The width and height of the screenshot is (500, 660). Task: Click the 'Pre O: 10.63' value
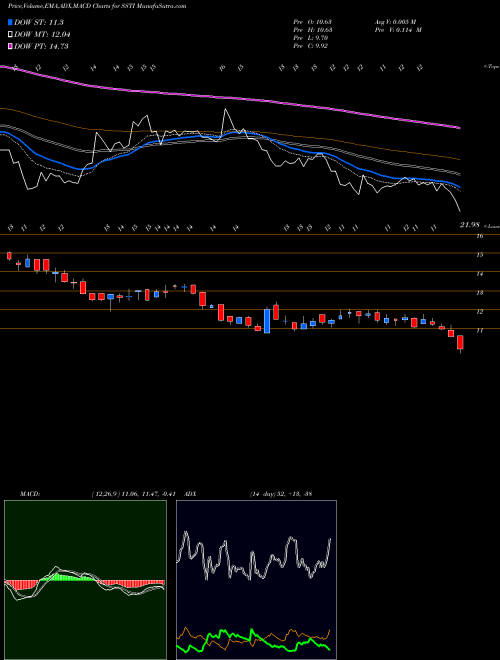point(313,22)
